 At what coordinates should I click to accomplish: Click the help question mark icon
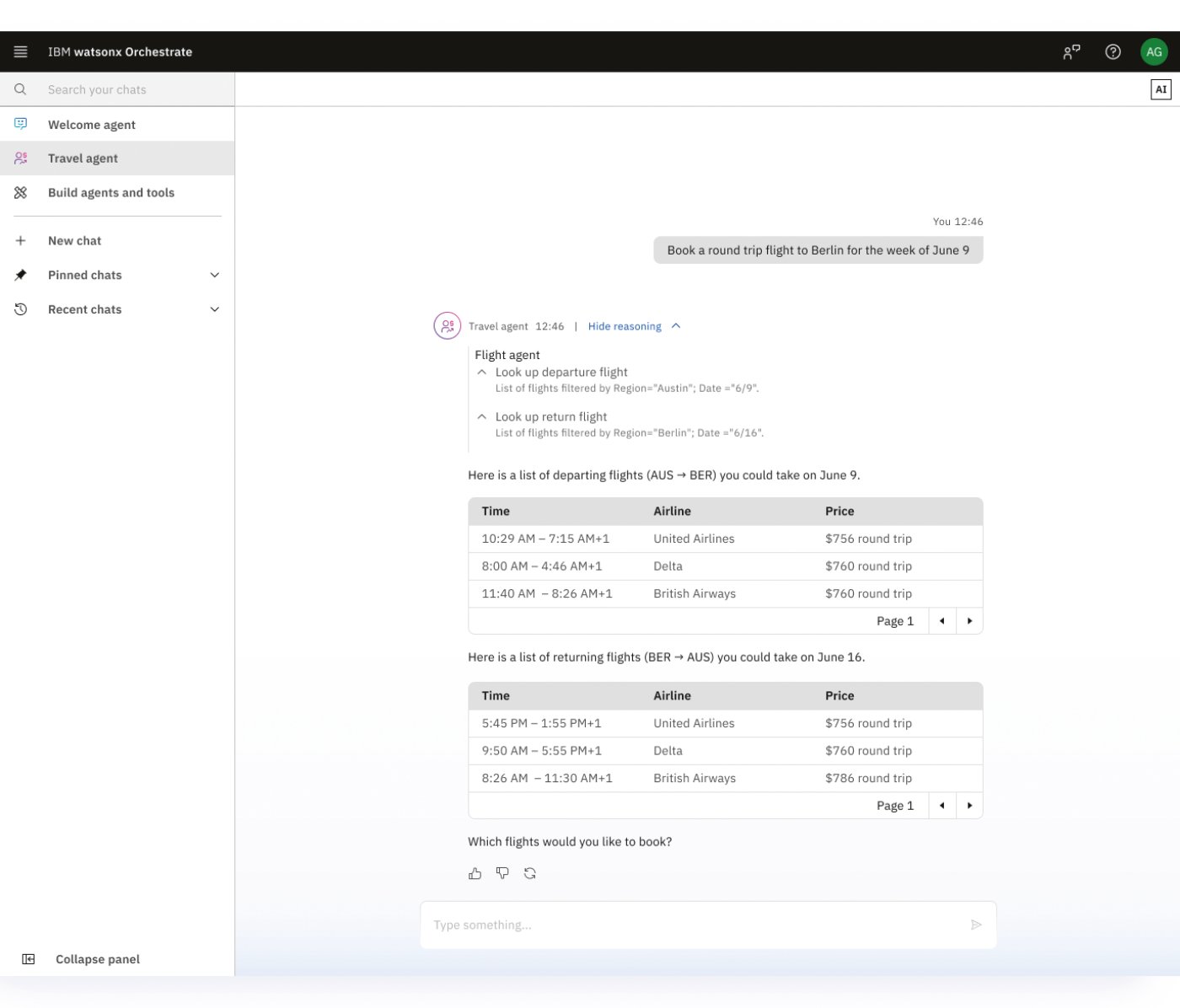point(1113,52)
